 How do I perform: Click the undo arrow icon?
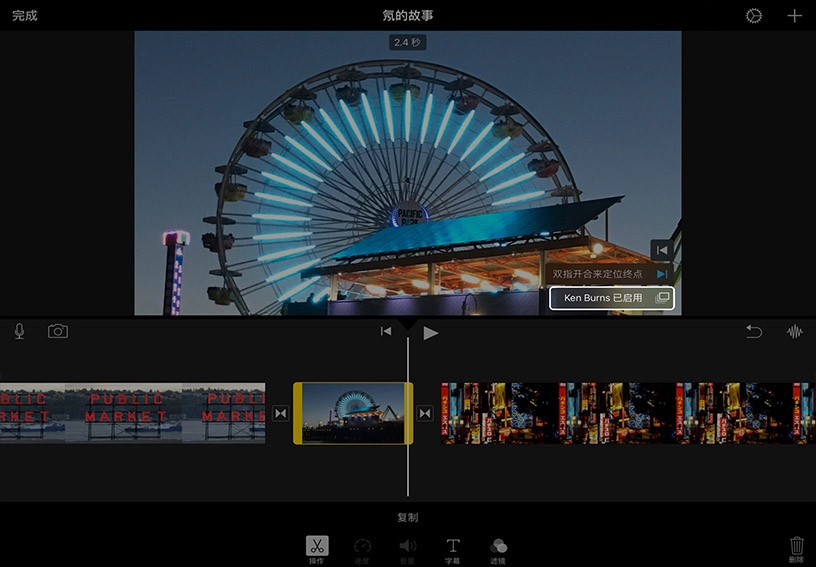[754, 332]
